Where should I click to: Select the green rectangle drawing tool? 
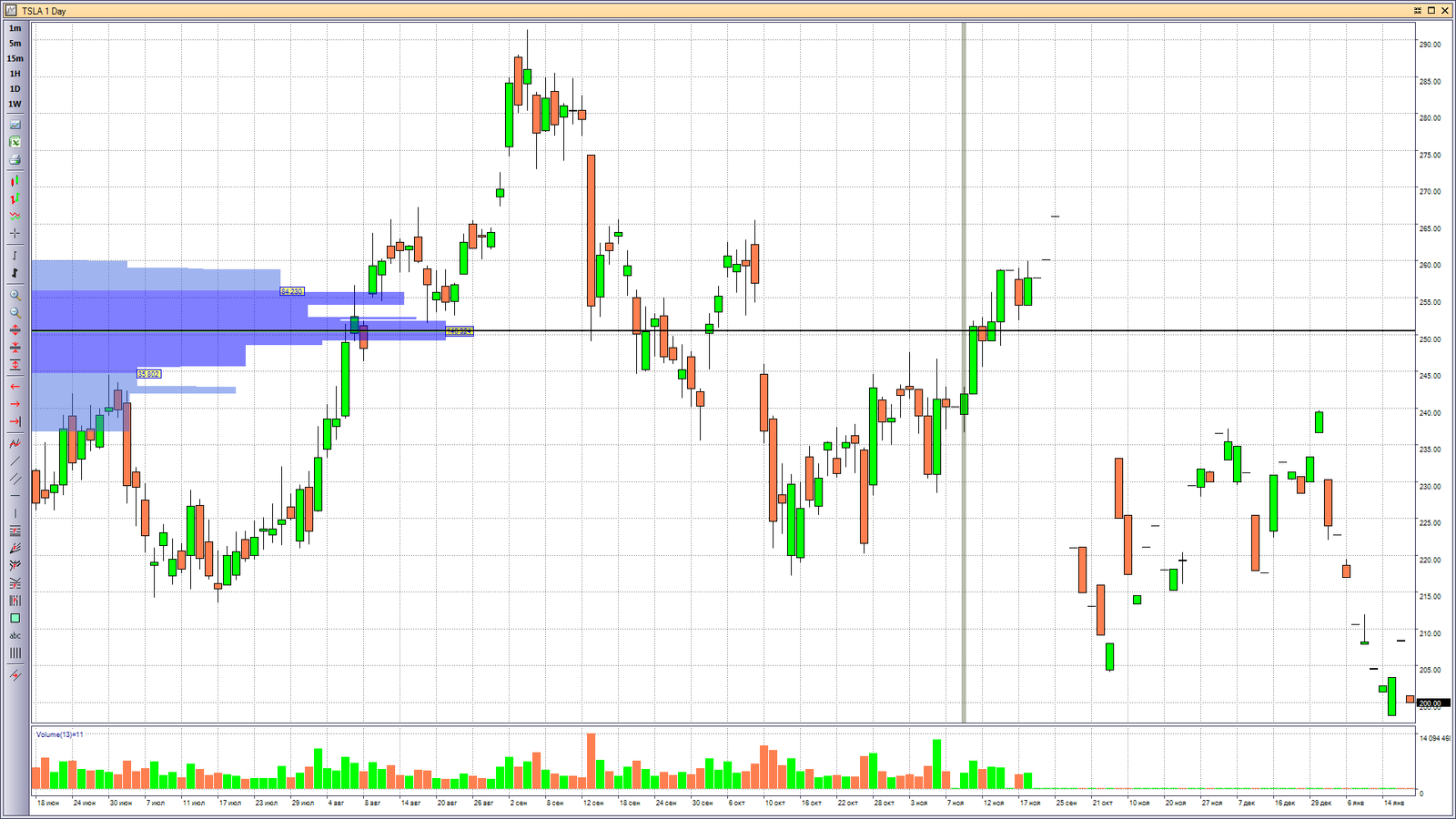15,618
